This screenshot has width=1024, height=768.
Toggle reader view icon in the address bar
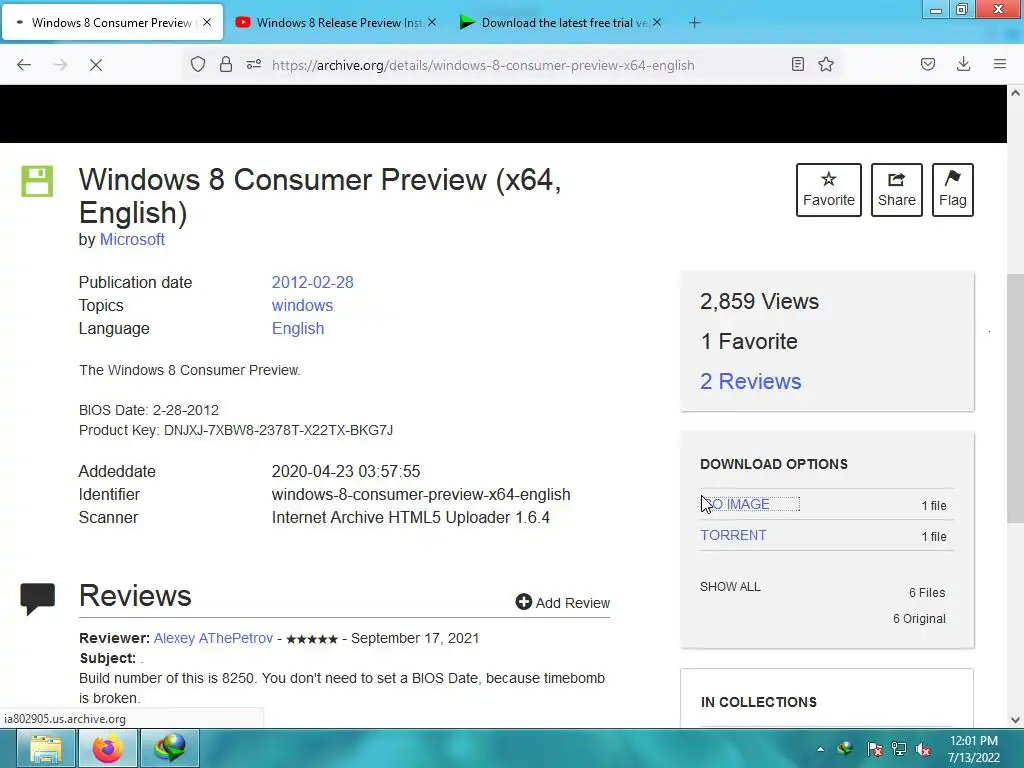click(797, 64)
